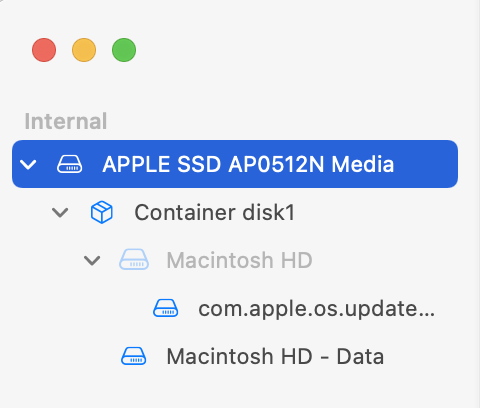Select APPLE SSD AP0512N Media label
Screen dimensions: 488x408
coord(248,164)
